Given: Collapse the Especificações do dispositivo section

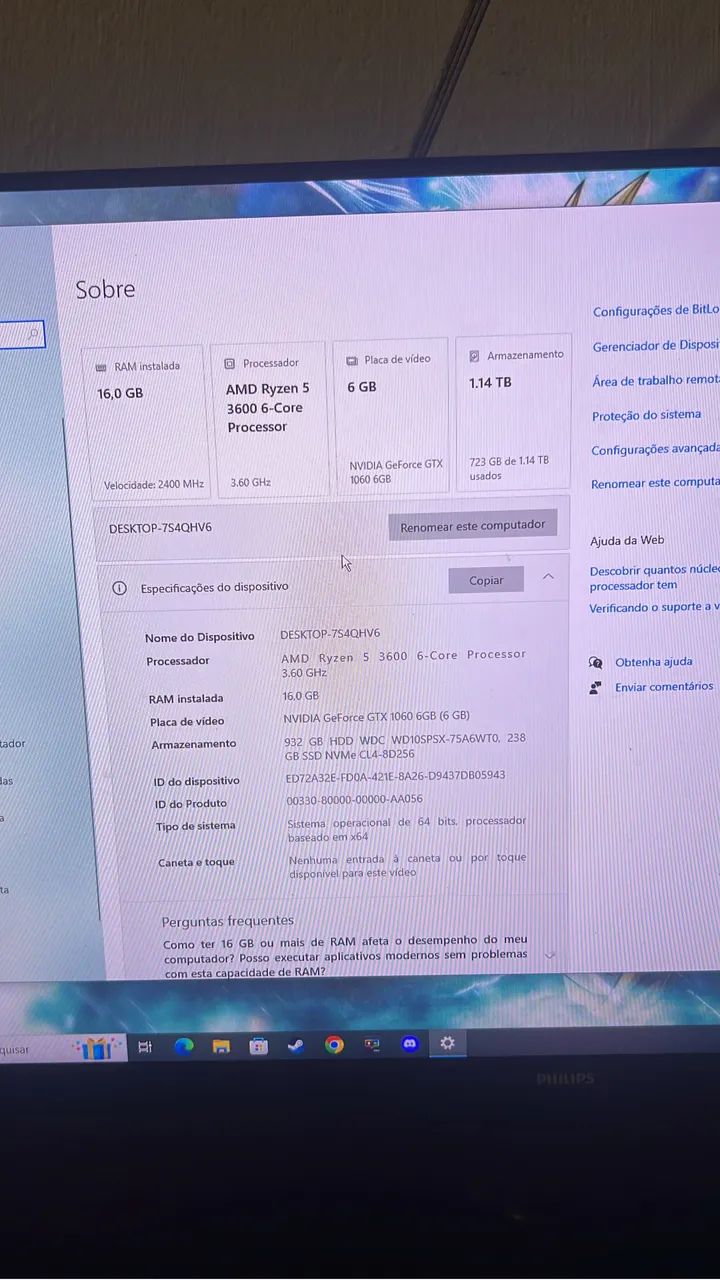Looking at the screenshot, I should pos(548,577).
